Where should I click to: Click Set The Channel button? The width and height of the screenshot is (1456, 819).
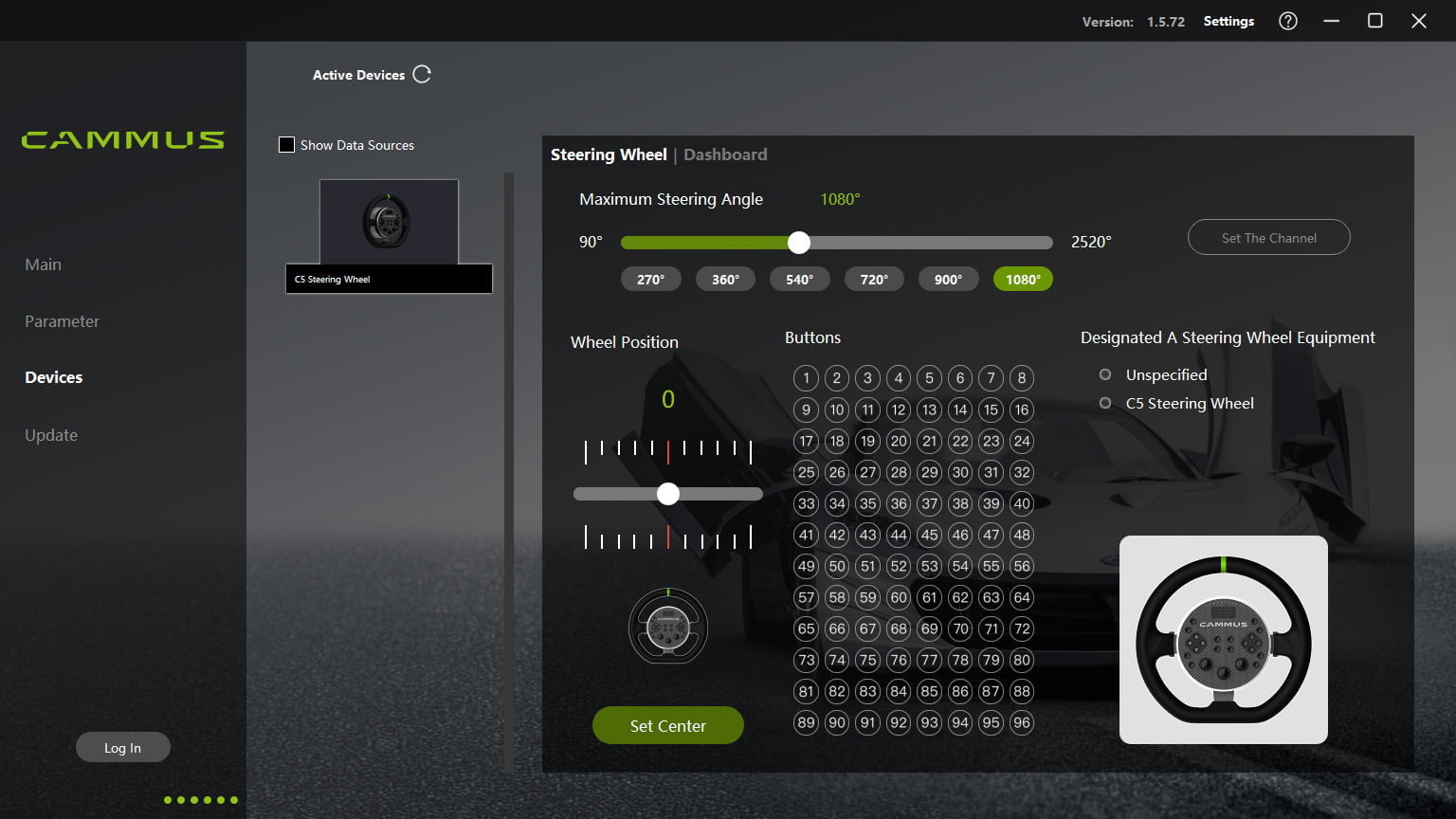coord(1268,237)
